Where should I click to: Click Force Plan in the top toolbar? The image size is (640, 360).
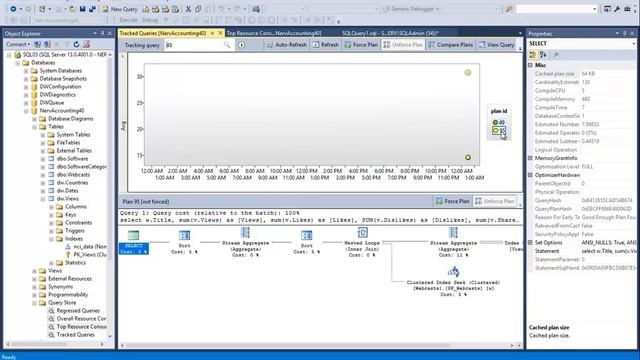(361, 45)
